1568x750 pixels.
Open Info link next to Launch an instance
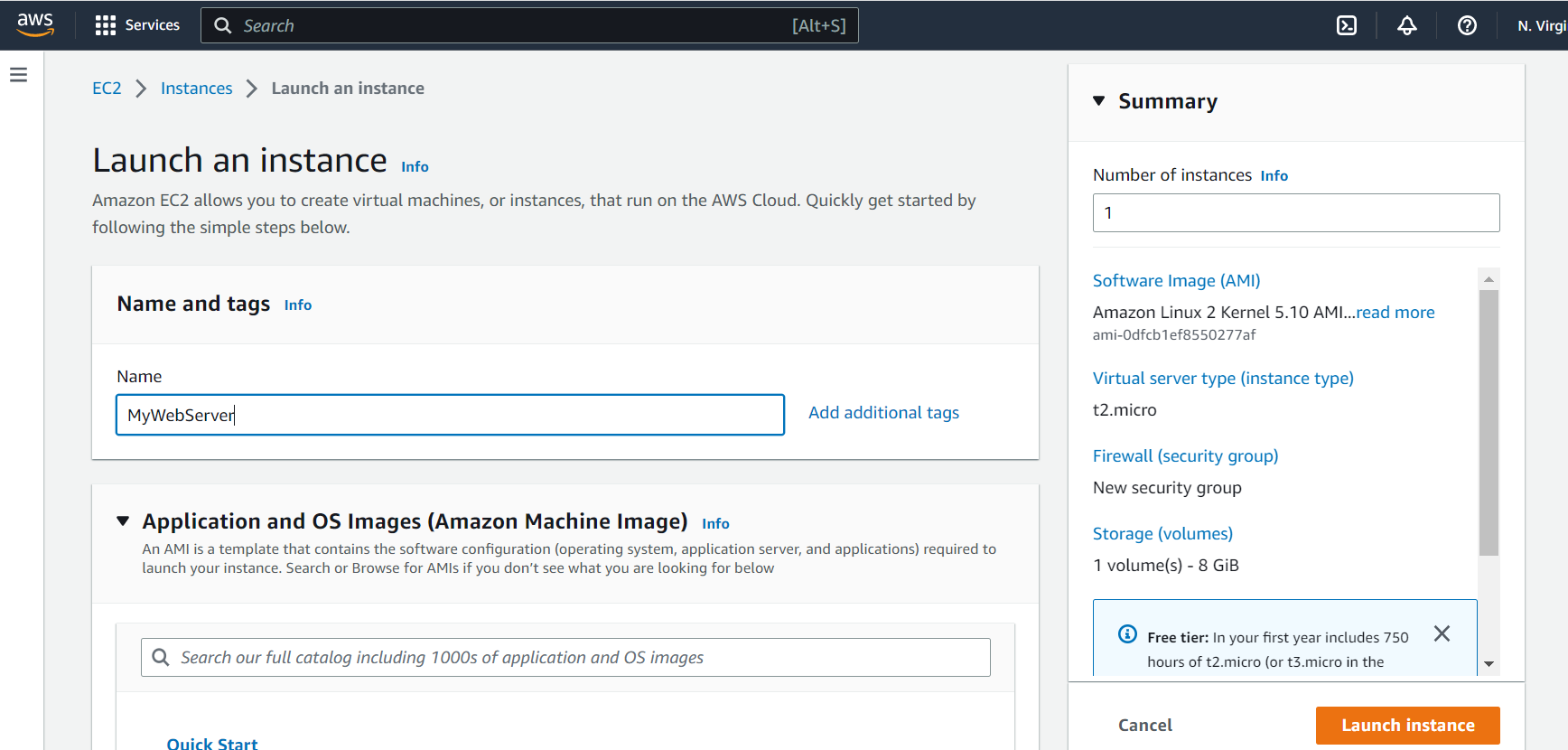[415, 167]
